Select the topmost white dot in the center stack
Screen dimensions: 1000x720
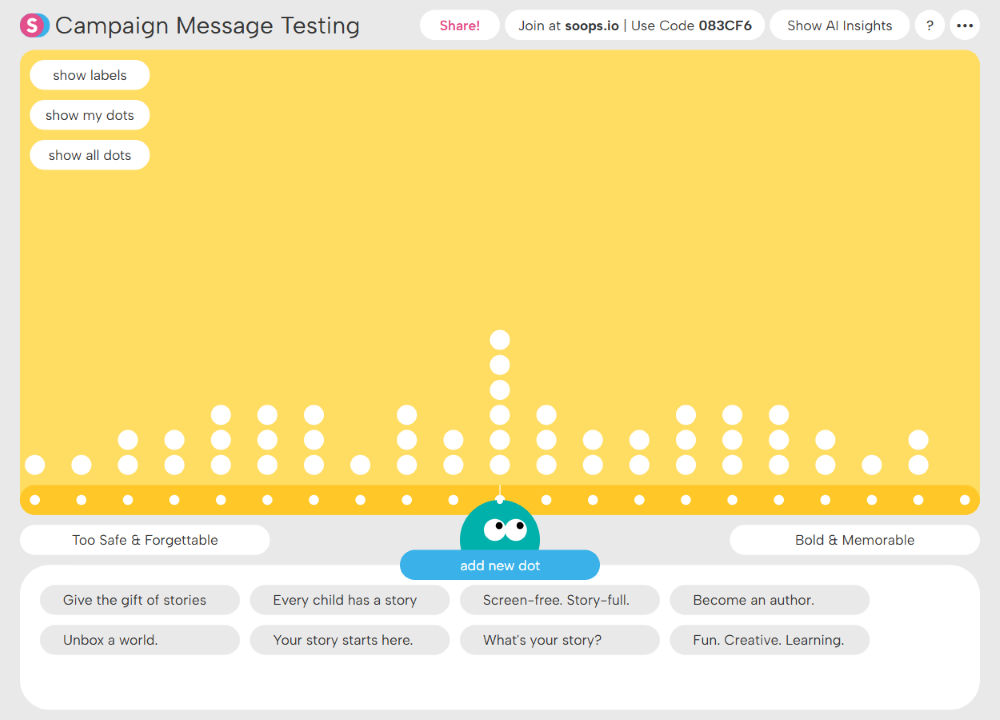click(500, 340)
